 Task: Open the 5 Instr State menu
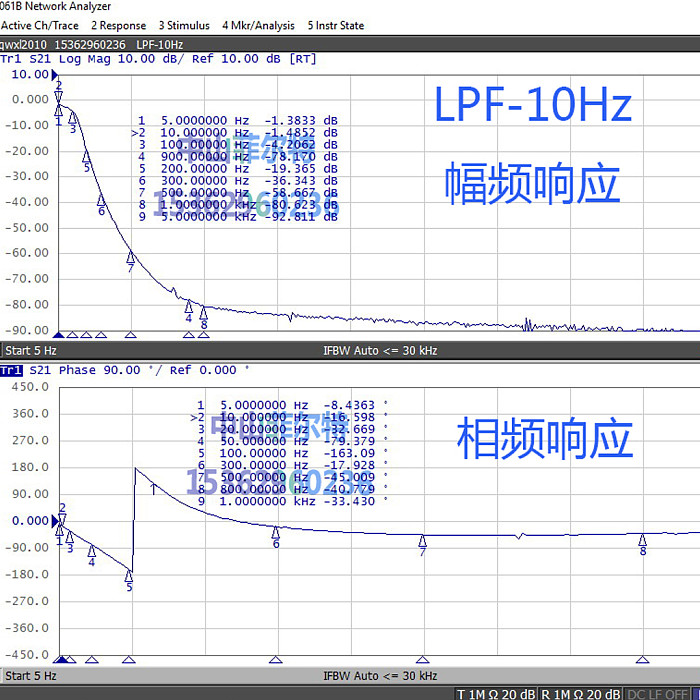336,25
